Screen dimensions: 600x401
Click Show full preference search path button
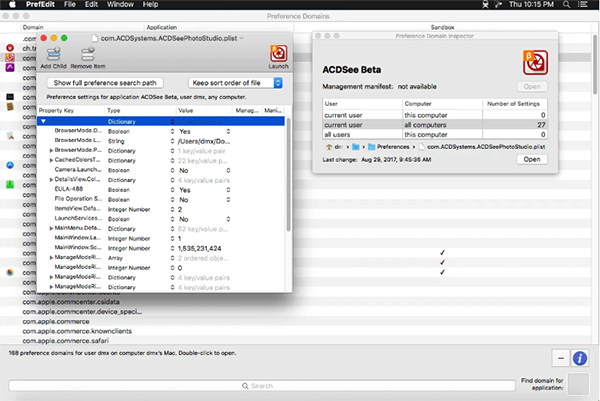pyautogui.click(x=105, y=83)
